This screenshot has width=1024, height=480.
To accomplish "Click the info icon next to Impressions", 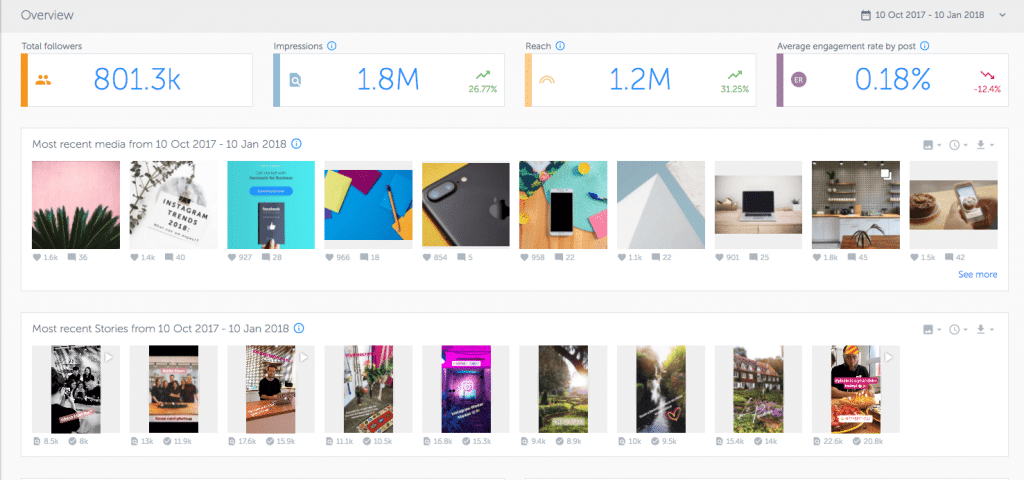I will coord(331,46).
